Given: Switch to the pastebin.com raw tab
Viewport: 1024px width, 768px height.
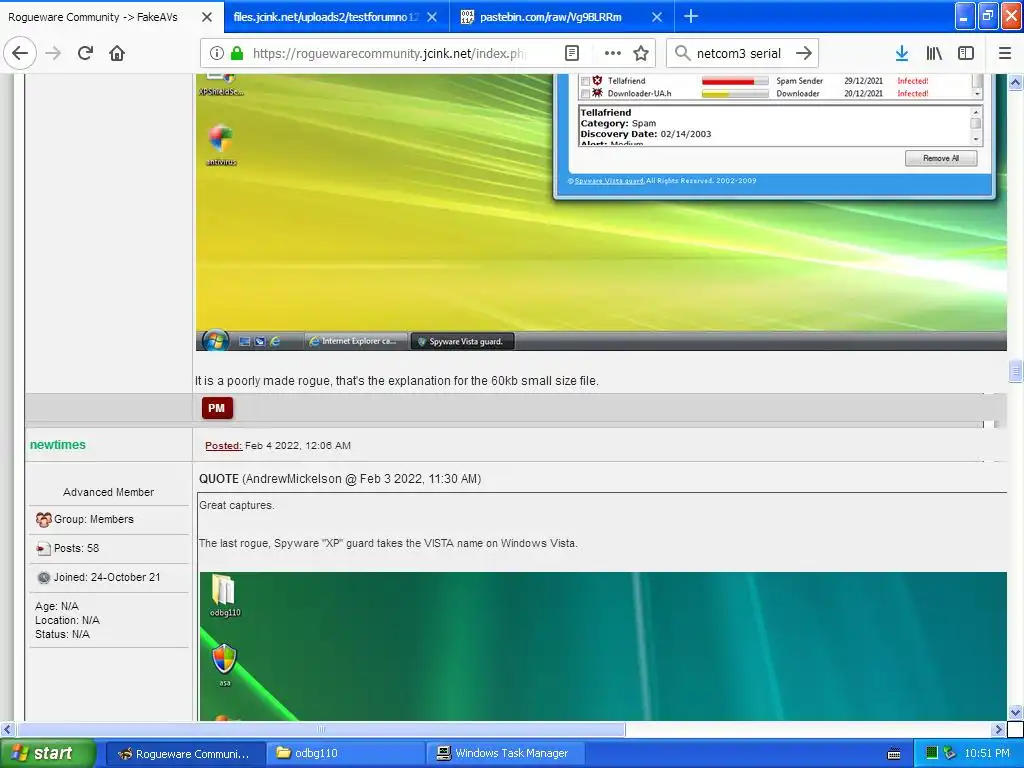Looking at the screenshot, I should click(550, 17).
